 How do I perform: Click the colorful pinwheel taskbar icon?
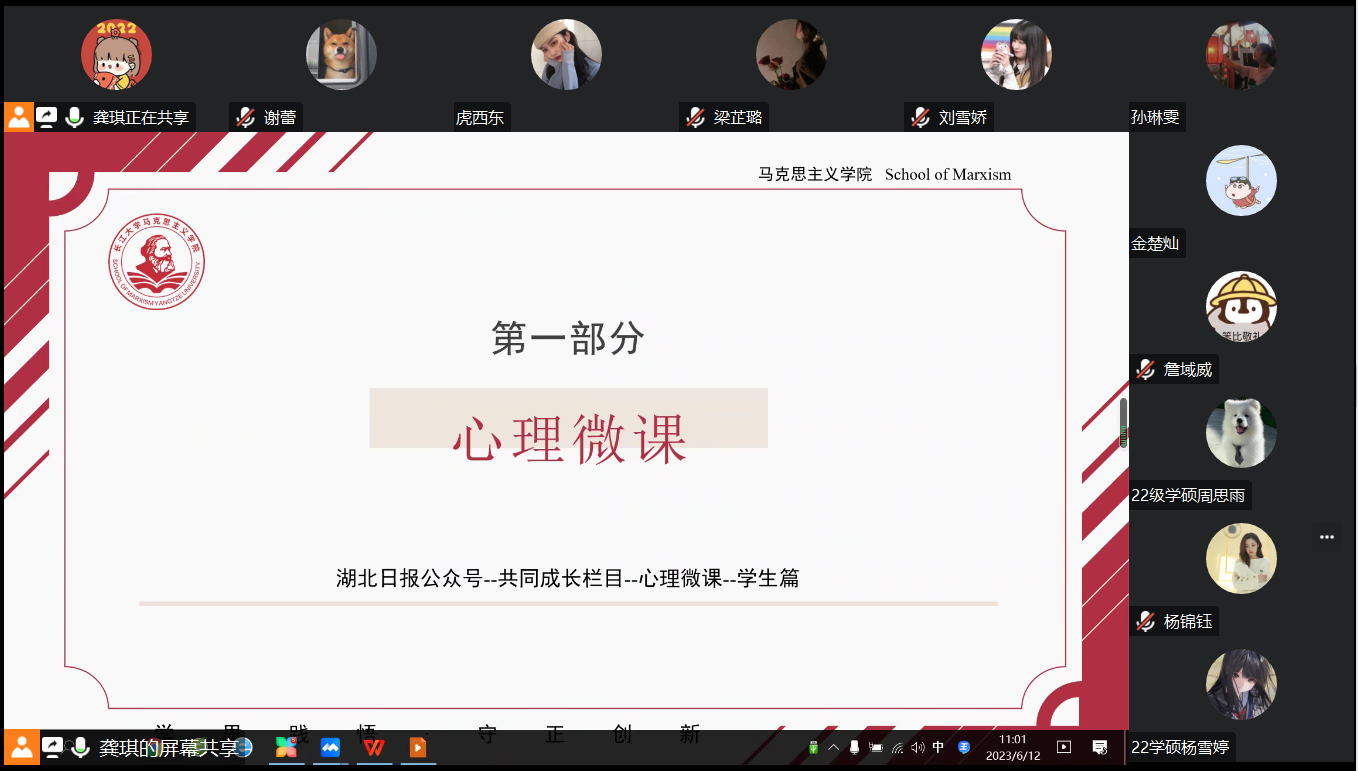click(x=287, y=747)
